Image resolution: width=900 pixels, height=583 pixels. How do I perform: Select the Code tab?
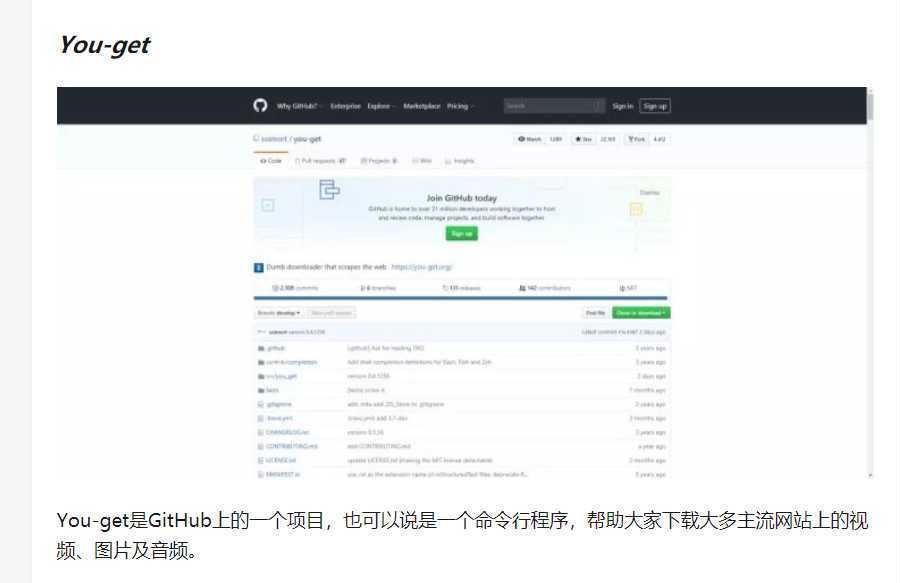click(x=271, y=161)
